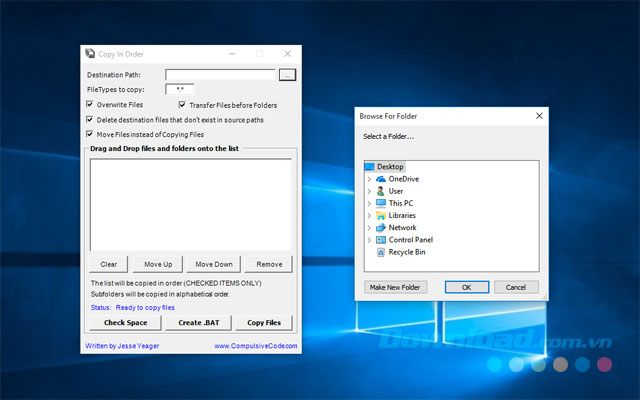640x400 pixels.
Task: Open the www.CompulsiveCode.com link
Action: [256, 346]
